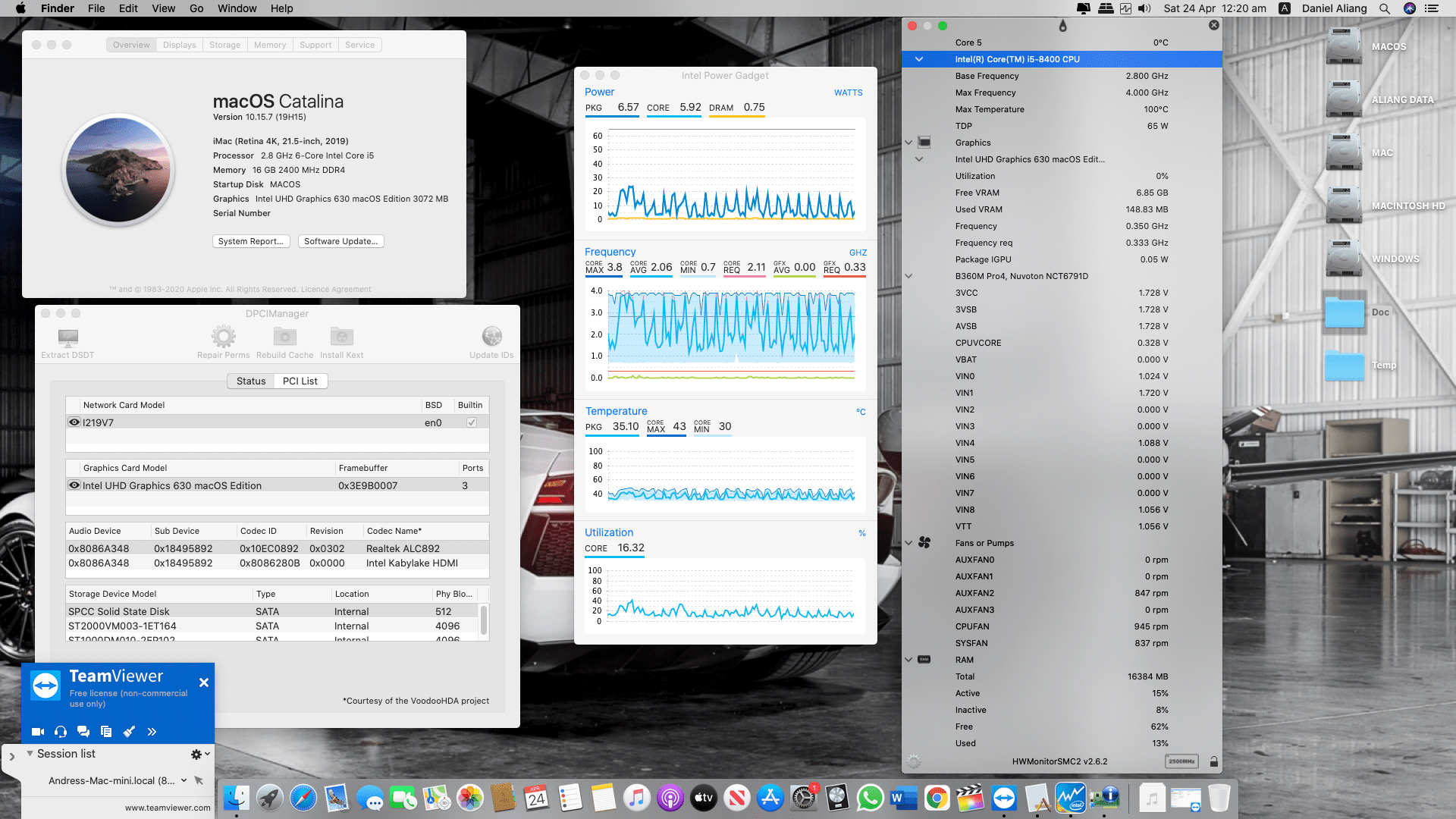Image resolution: width=1456 pixels, height=819 pixels.
Task: Click Rebuild Cache icon in DPCIManager
Action: tap(284, 336)
